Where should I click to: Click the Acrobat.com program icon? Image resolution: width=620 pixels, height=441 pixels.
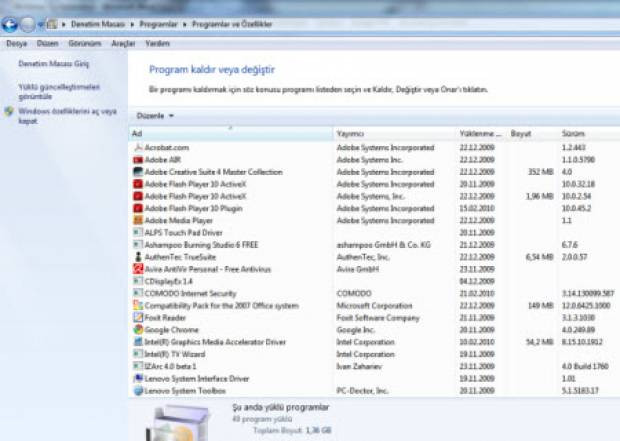click(x=138, y=148)
